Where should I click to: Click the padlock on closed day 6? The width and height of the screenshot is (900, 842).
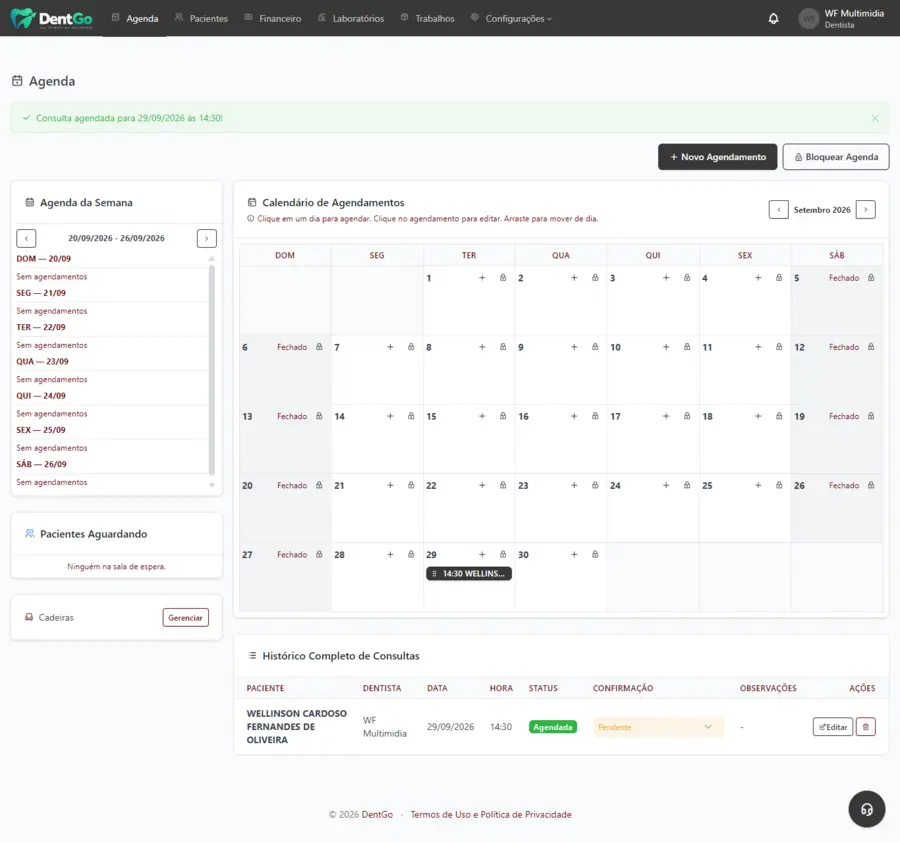pos(319,347)
